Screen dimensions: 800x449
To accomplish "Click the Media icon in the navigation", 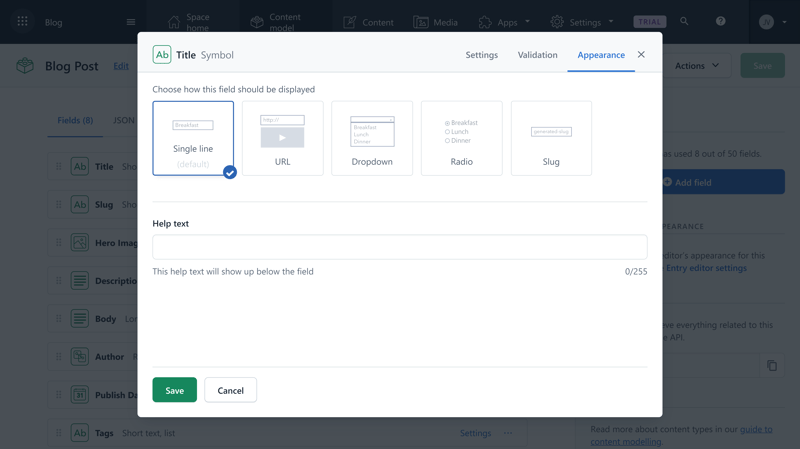I will [x=421, y=22].
